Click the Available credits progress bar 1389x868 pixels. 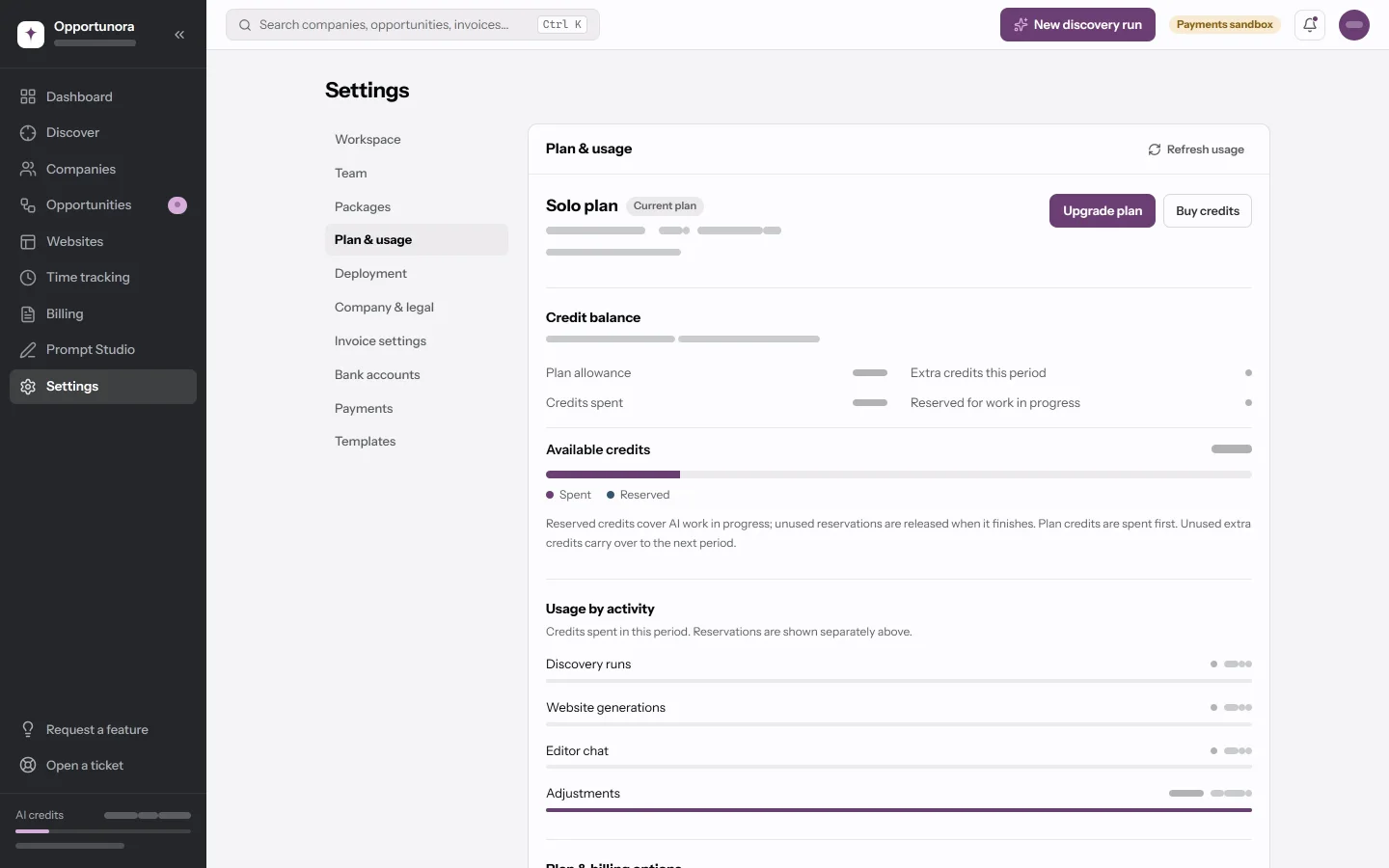point(899,475)
